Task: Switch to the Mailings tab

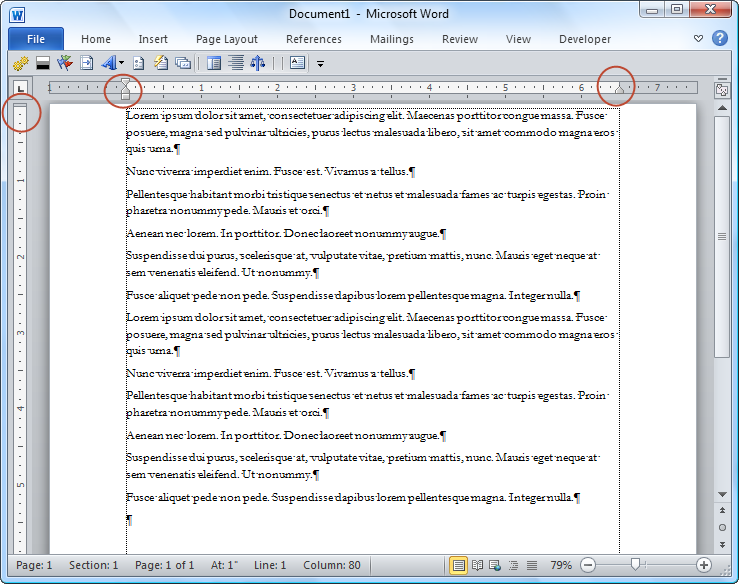Action: 392,39
